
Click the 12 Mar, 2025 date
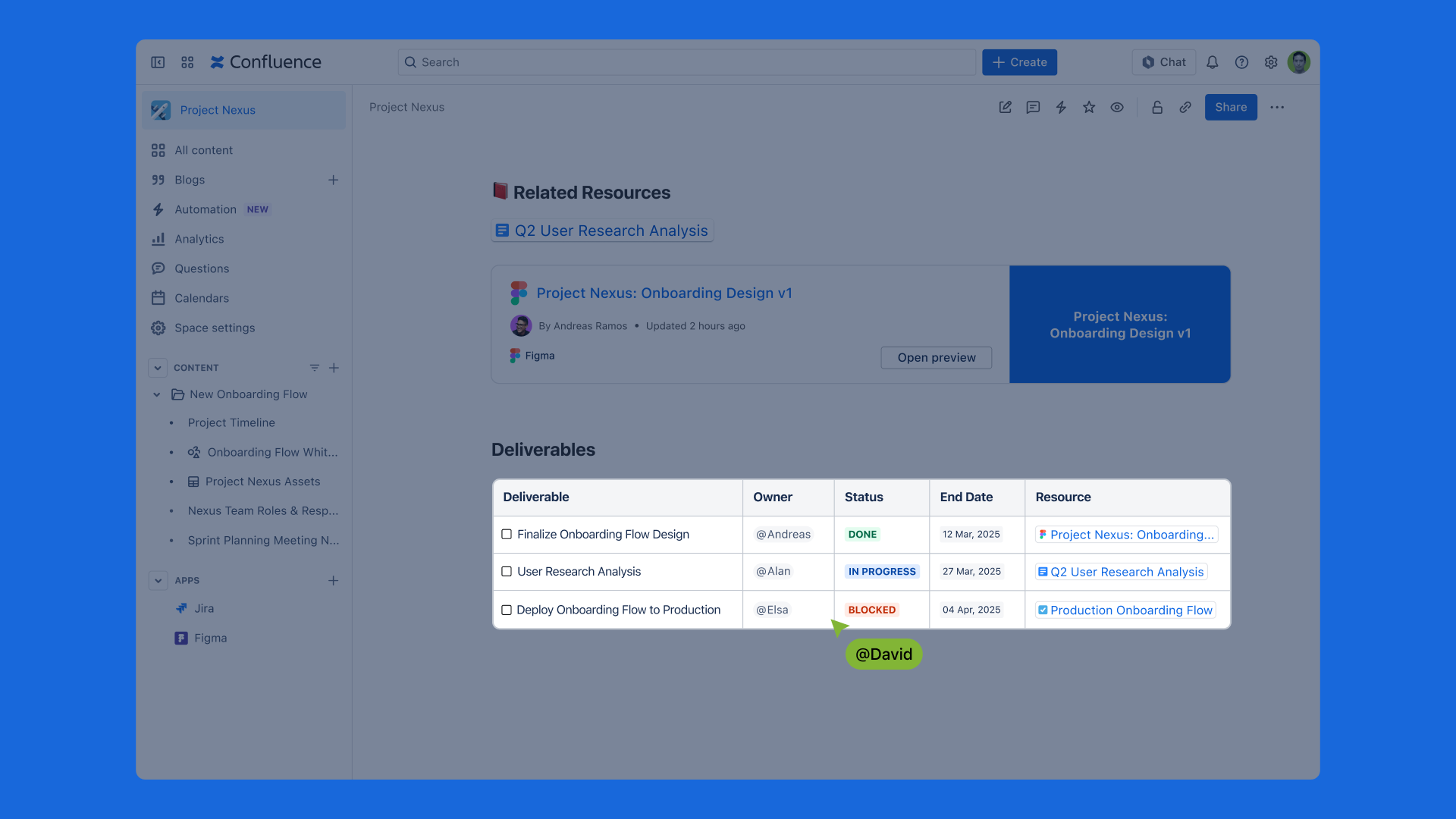[x=971, y=535]
